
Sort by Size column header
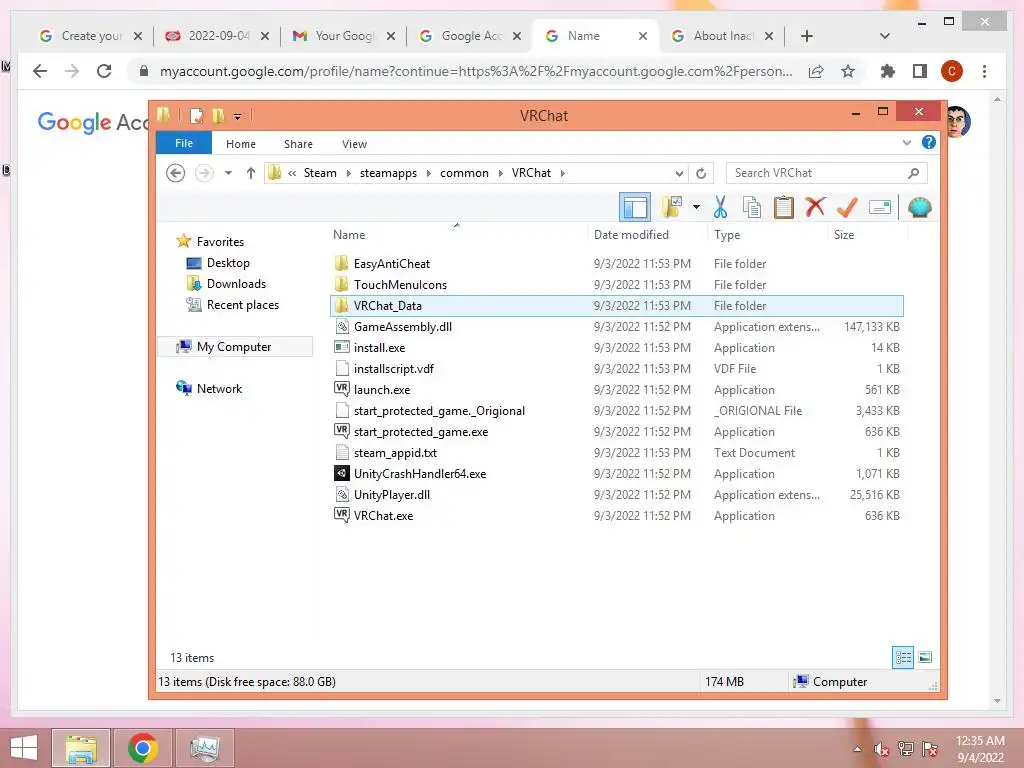[867, 234]
